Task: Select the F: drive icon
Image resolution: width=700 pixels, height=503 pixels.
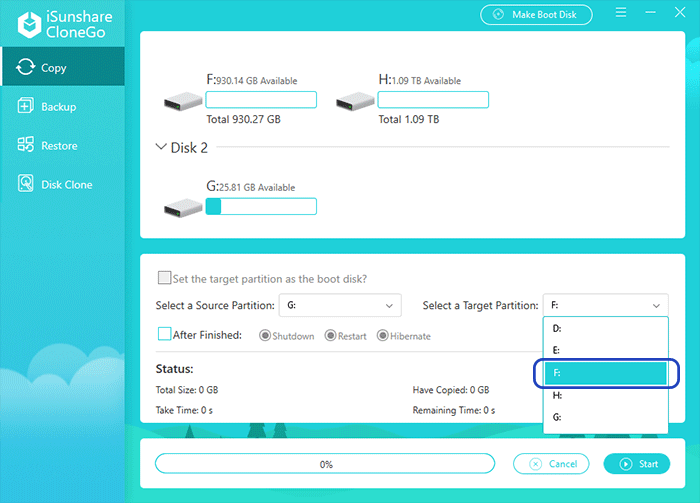Action: pos(183,101)
